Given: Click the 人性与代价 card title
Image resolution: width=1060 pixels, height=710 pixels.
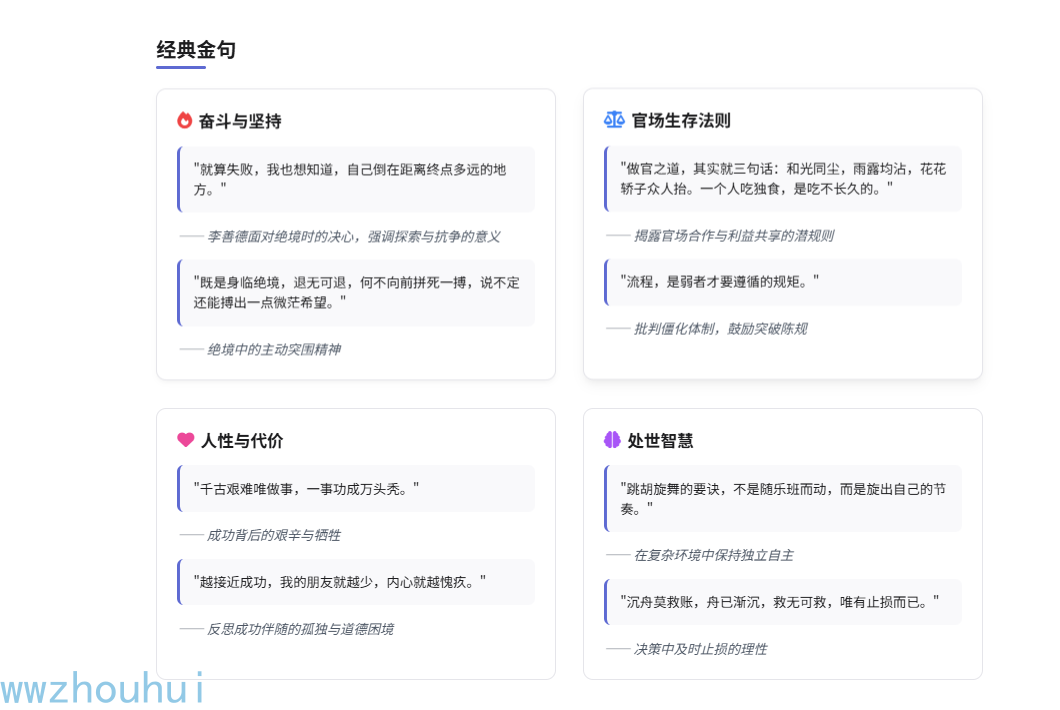Looking at the screenshot, I should (242, 441).
